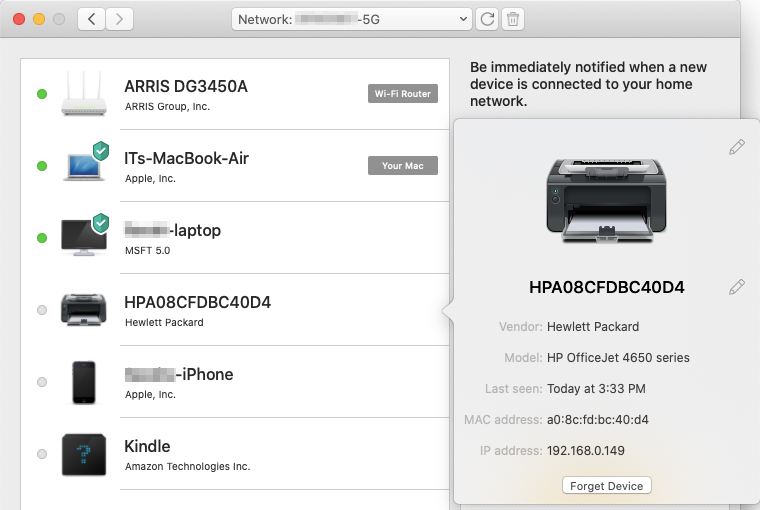Click MSFT 5.0 vendor text

click(x=147, y=251)
